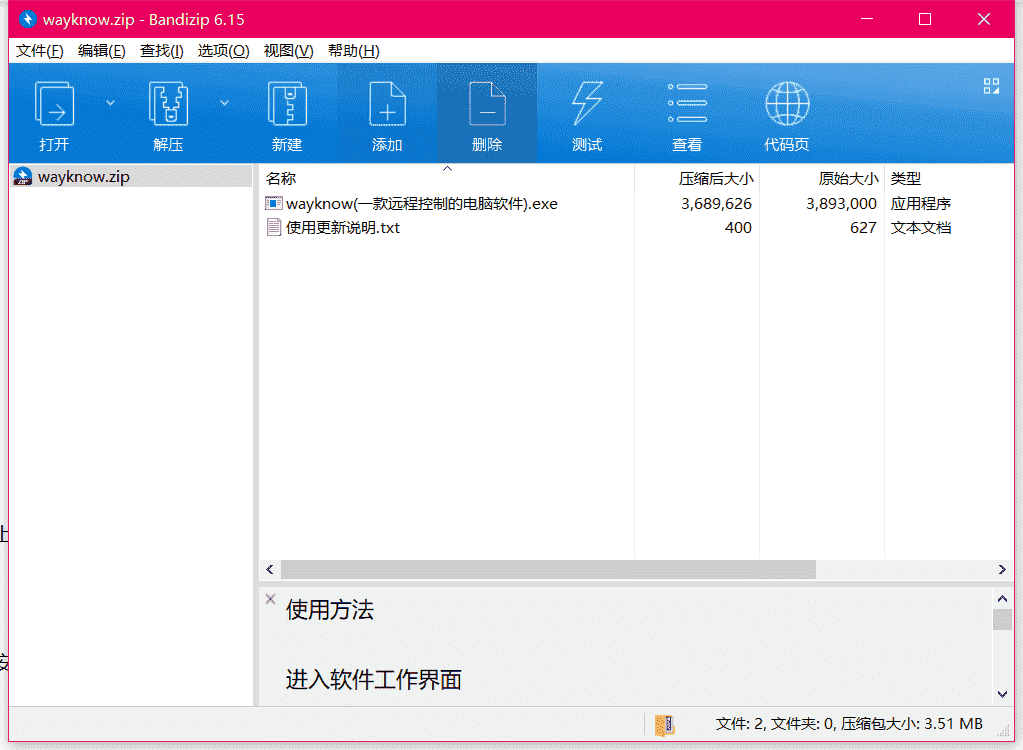Click original size 627 of the txt file
Image resolution: width=1023 pixels, height=750 pixels.
863,228
